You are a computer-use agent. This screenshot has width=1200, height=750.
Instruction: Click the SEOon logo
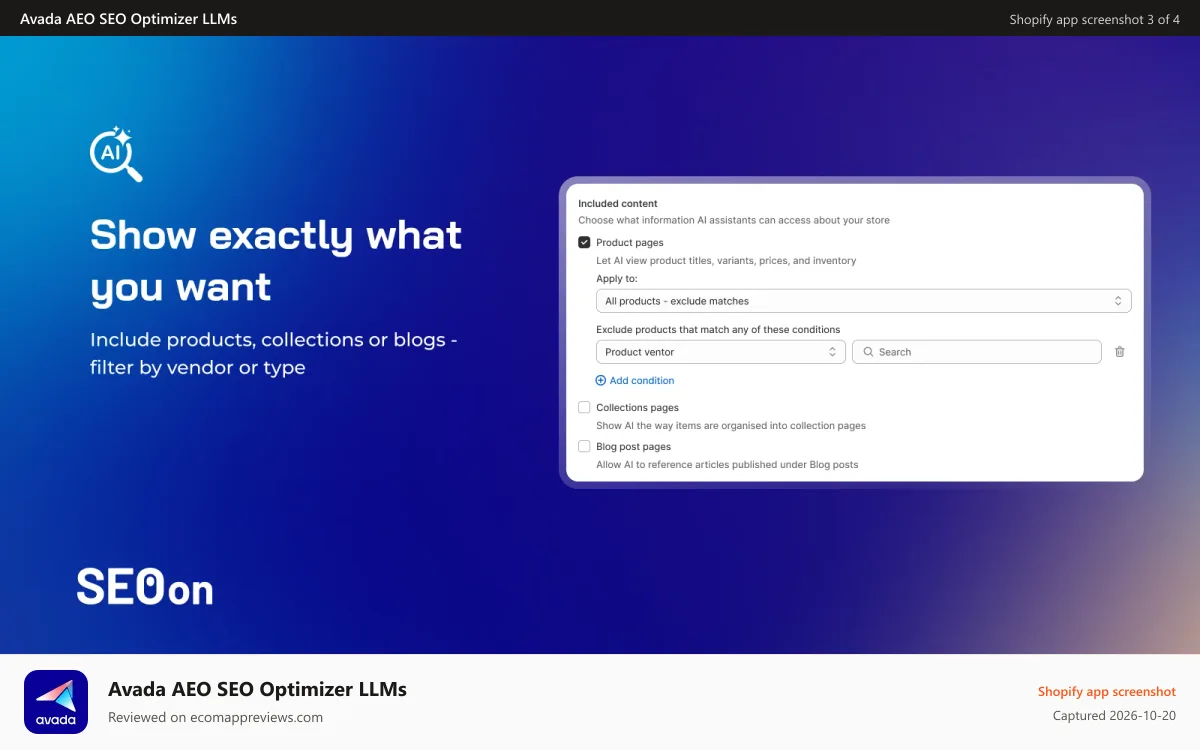pos(145,587)
